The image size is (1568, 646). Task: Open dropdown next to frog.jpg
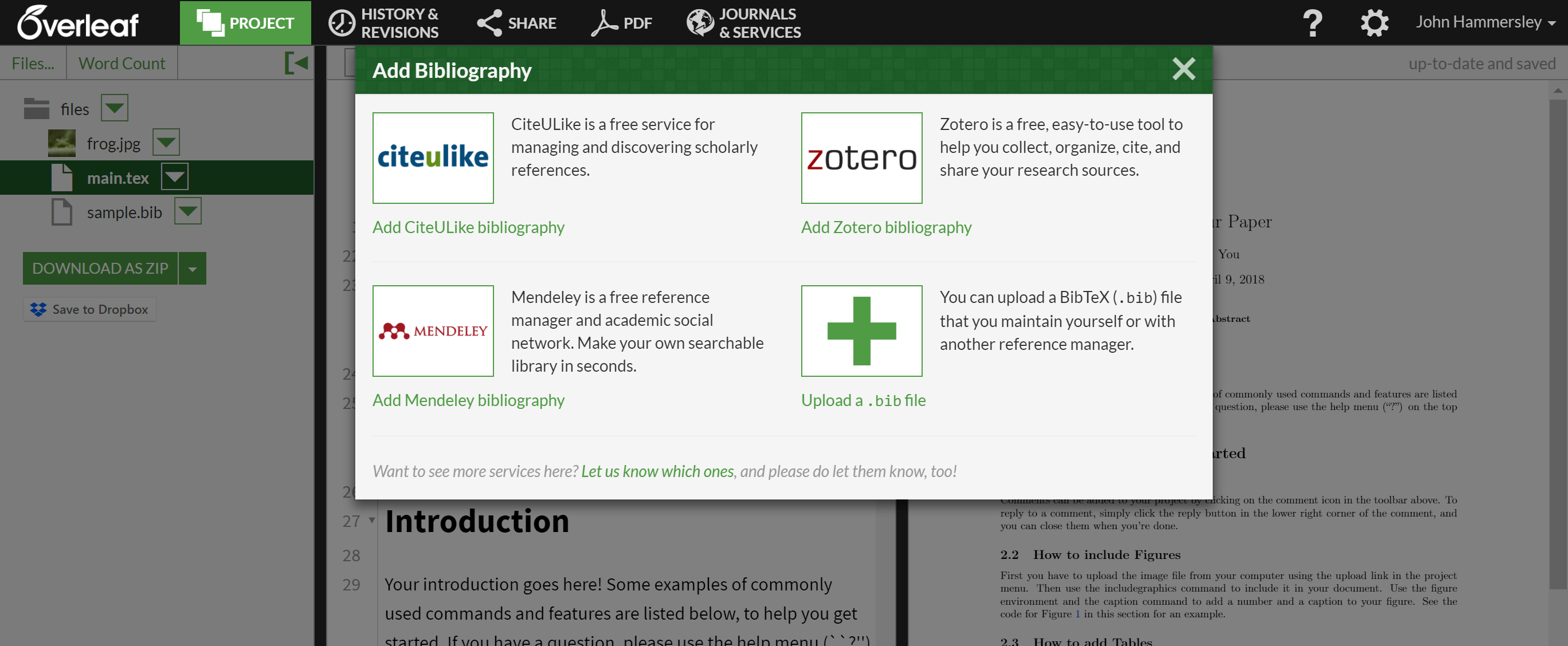point(166,143)
